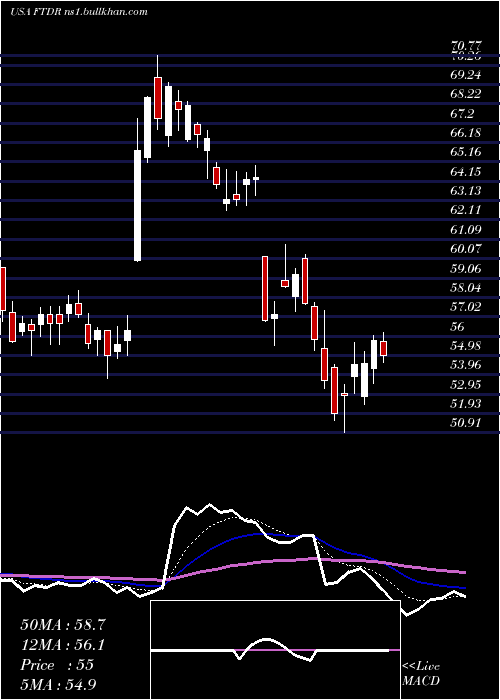The height and width of the screenshot is (700, 500).
Task: Click the 70.77 price axis label
Action: (466, 46)
